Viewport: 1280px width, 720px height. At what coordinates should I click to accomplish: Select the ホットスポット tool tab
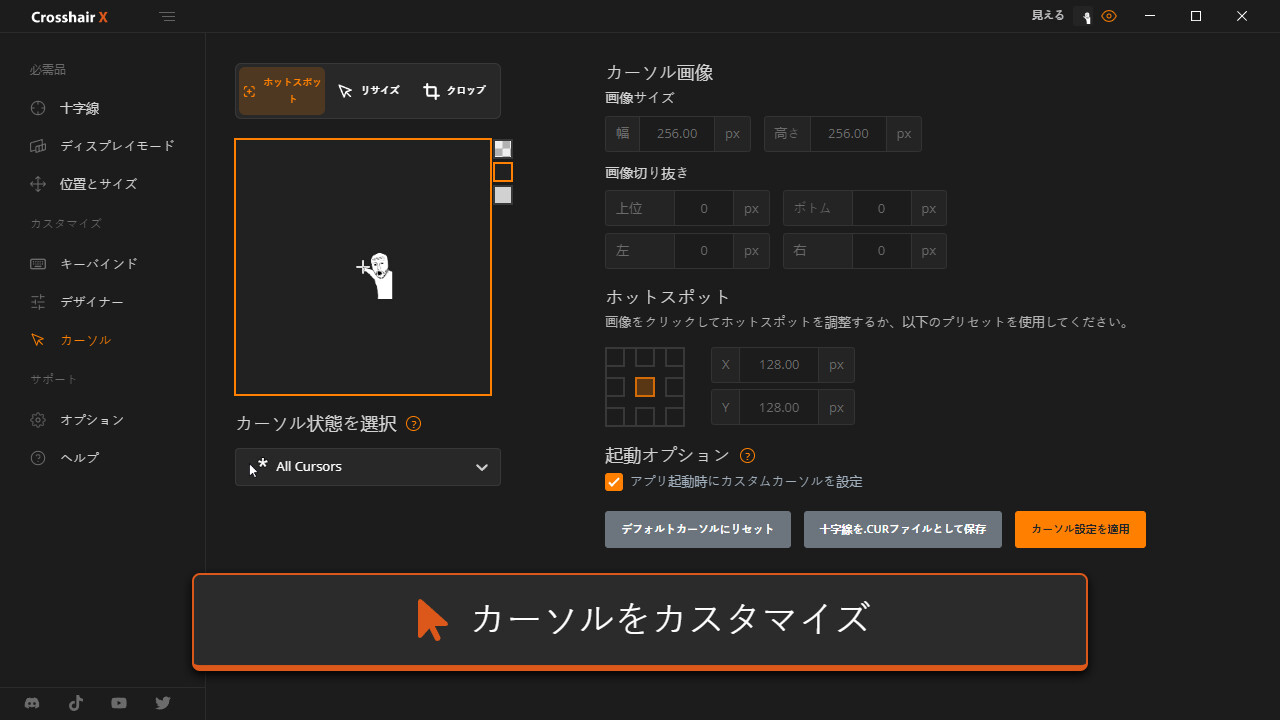(282, 91)
